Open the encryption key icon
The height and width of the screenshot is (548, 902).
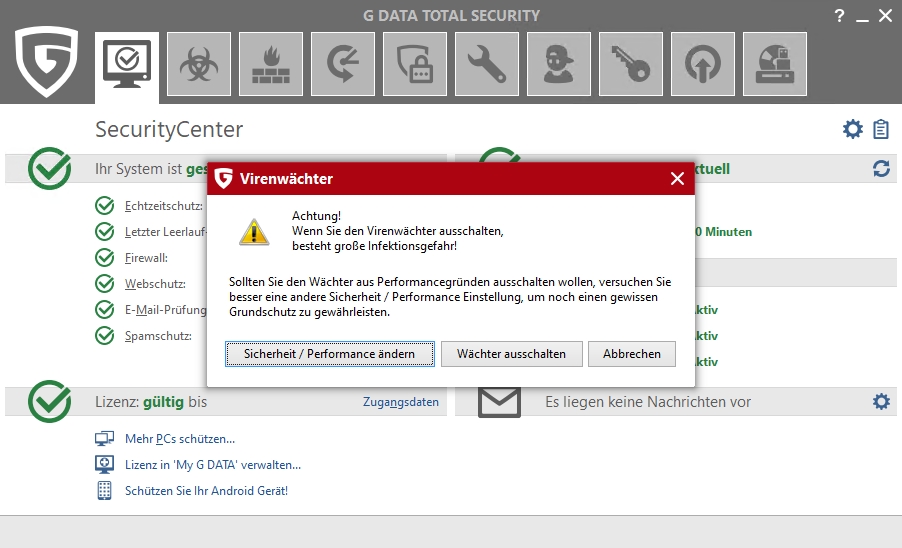click(630, 64)
